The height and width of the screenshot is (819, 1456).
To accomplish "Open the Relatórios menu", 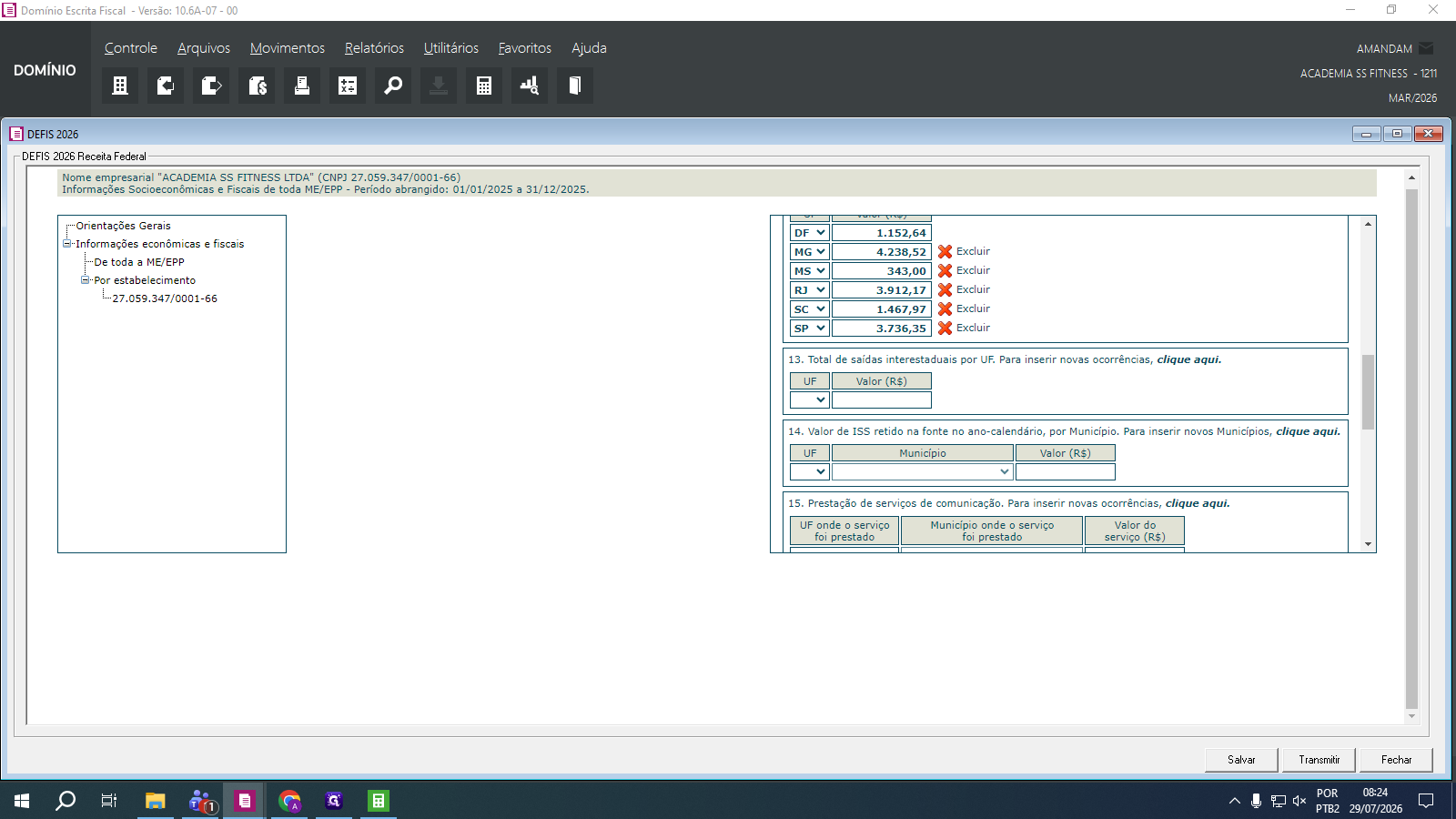I will point(374,48).
